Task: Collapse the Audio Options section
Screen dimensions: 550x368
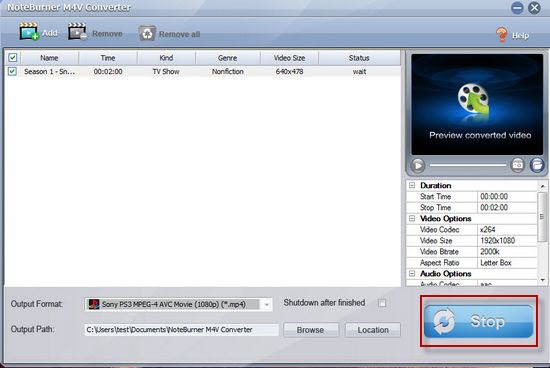Action: point(412,273)
